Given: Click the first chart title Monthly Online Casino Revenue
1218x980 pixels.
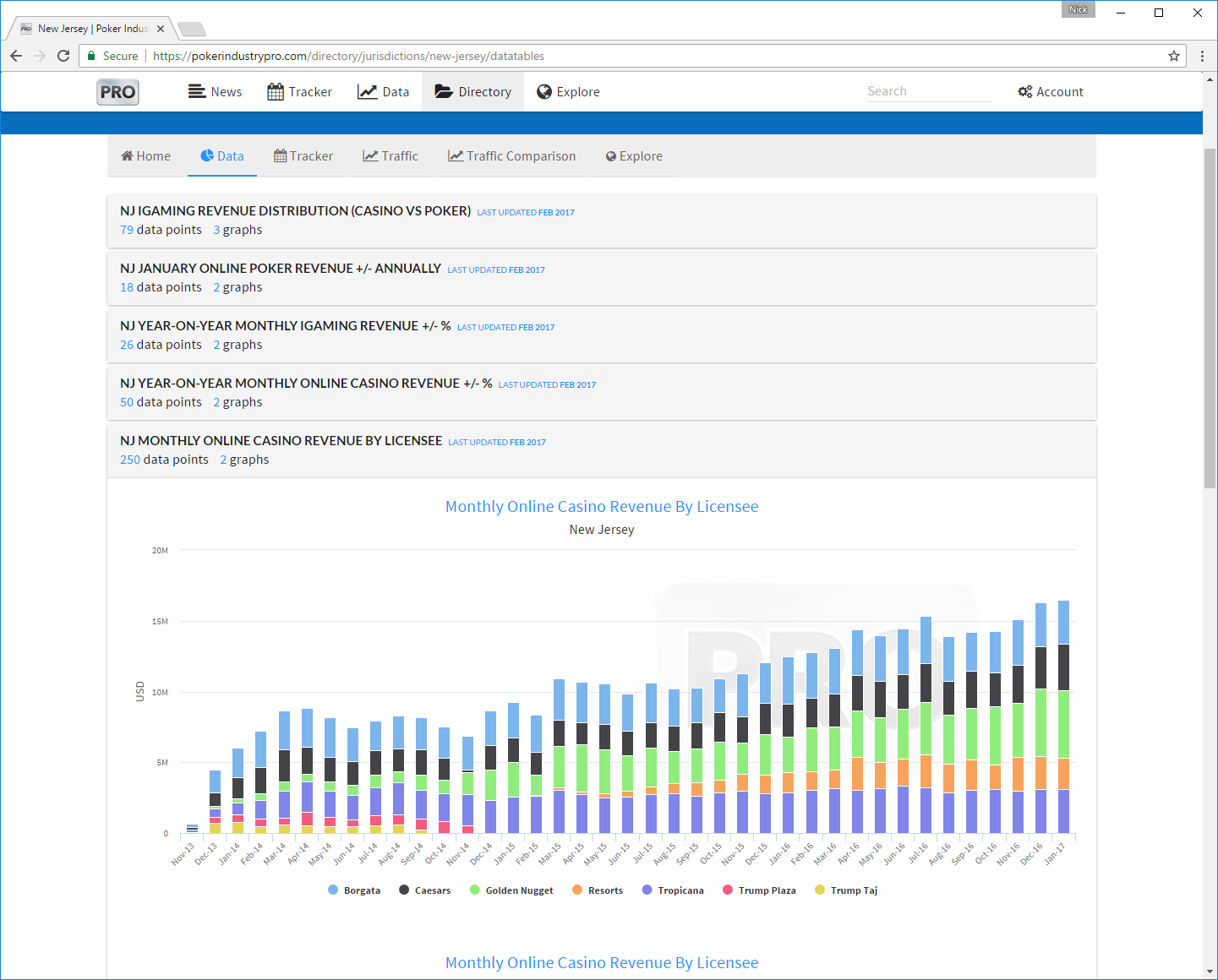Looking at the screenshot, I should point(602,507).
